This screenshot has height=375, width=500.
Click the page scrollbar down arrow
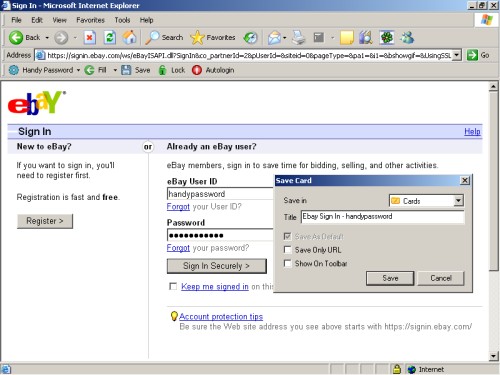tap(494, 356)
